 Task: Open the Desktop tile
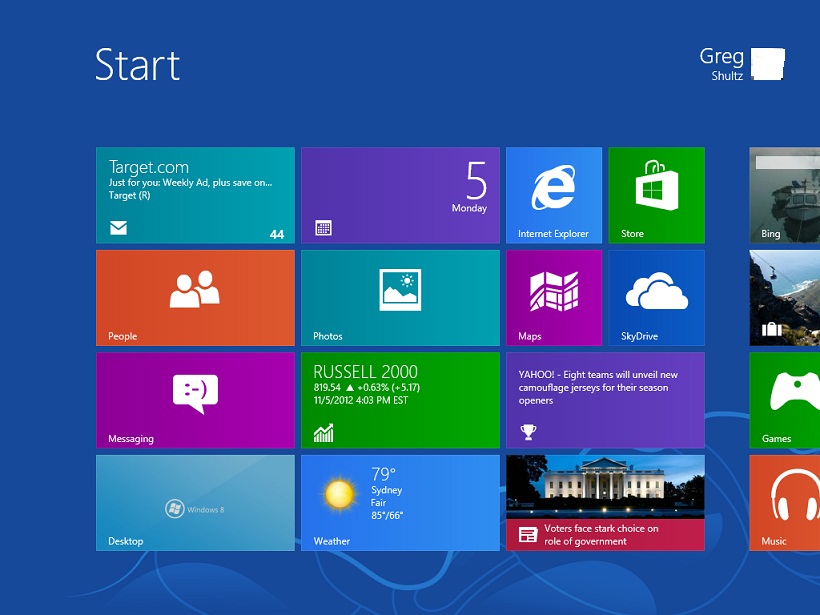pyautogui.click(x=195, y=503)
